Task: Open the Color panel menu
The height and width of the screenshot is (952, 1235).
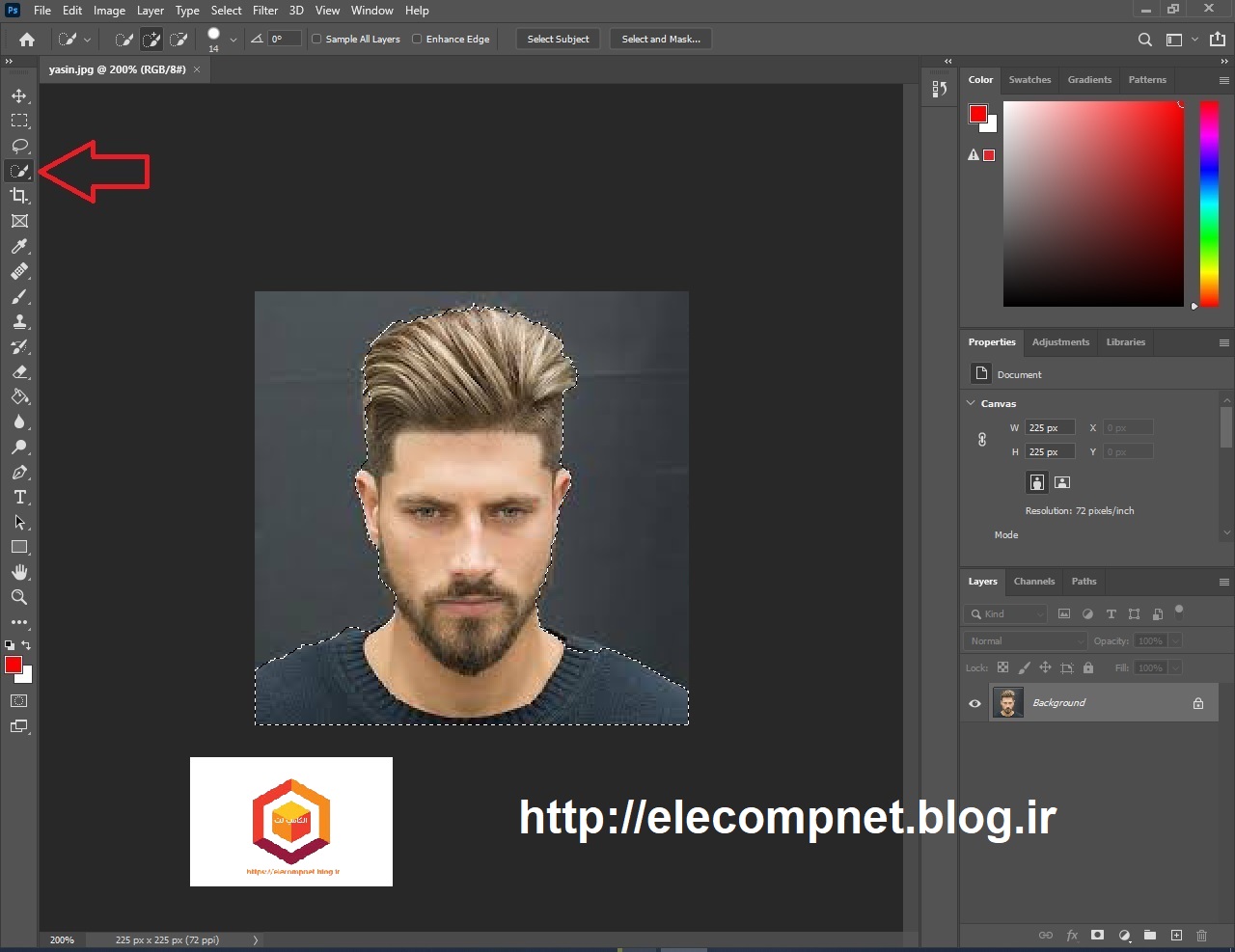Action: pyautogui.click(x=1223, y=80)
